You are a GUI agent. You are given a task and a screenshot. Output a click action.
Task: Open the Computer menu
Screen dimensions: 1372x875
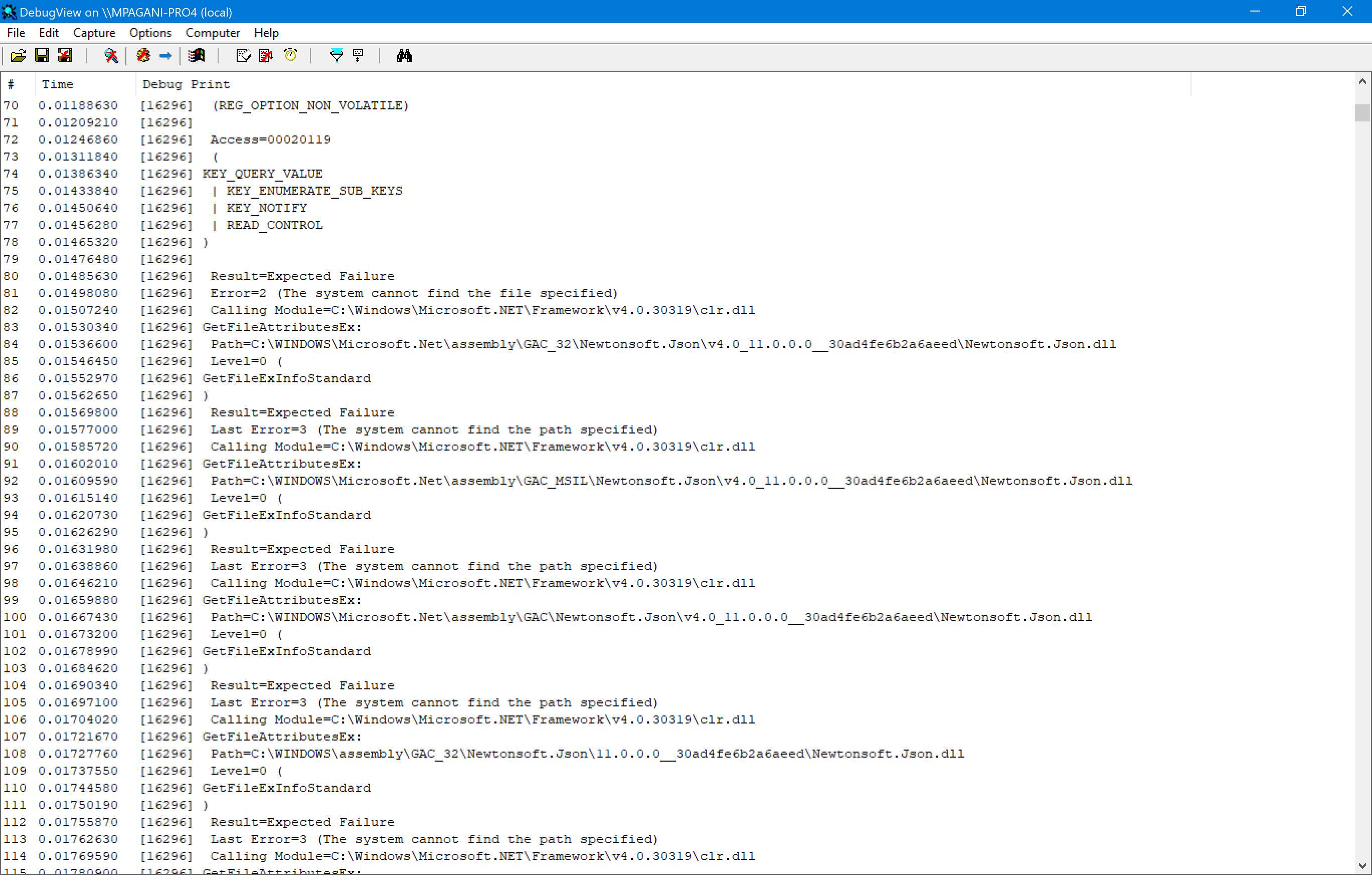[x=212, y=33]
